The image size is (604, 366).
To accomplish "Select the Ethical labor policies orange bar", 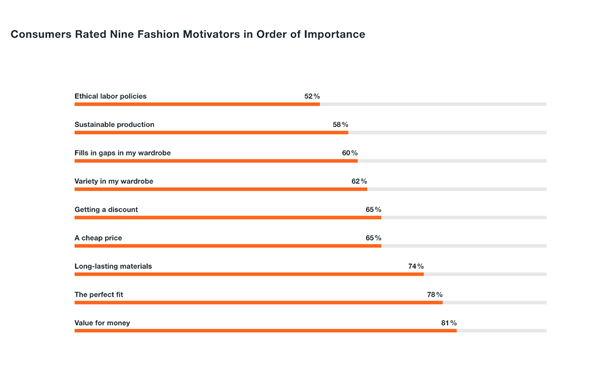I will tap(197, 104).
